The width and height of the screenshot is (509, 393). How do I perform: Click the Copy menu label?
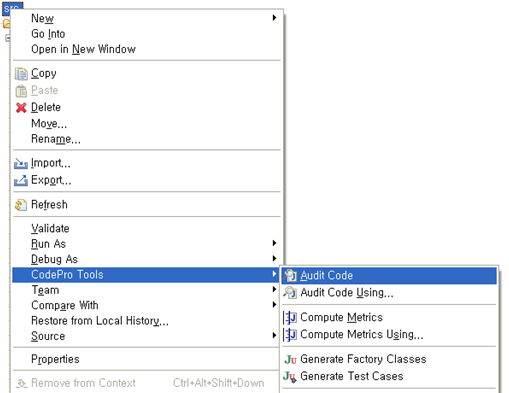point(44,73)
